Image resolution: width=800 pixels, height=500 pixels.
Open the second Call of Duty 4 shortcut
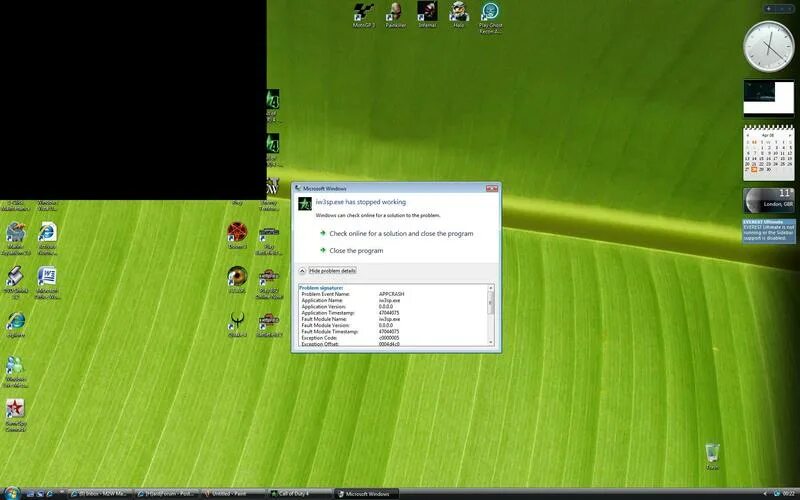(x=273, y=150)
